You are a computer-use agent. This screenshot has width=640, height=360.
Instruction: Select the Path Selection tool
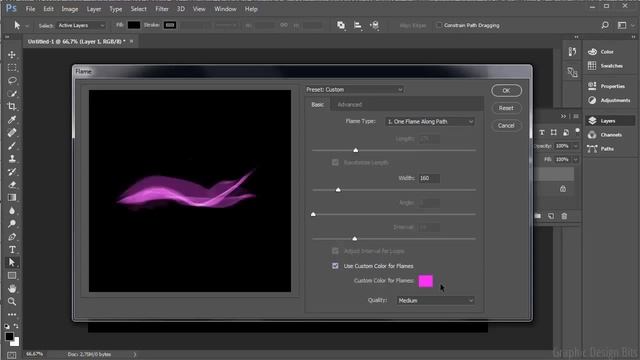(x=12, y=262)
